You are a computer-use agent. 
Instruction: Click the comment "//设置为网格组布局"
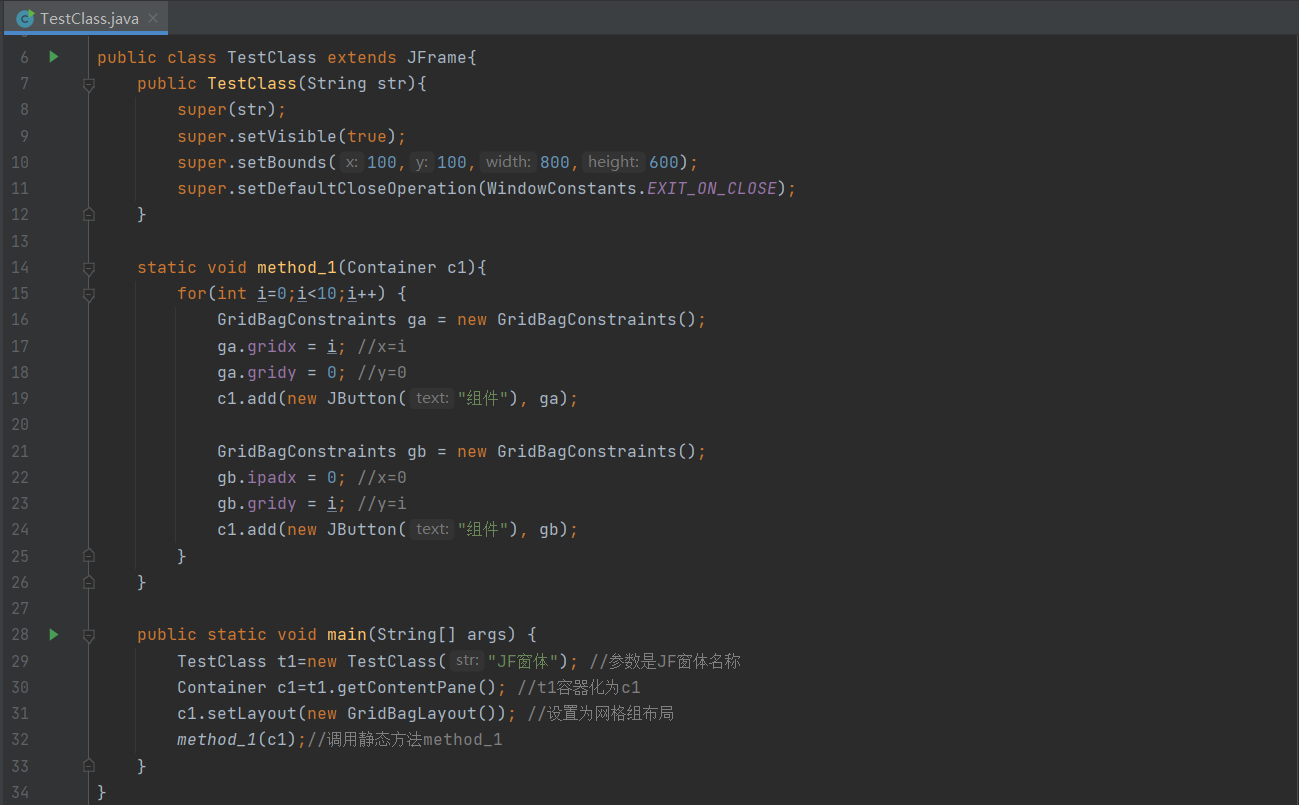(603, 713)
